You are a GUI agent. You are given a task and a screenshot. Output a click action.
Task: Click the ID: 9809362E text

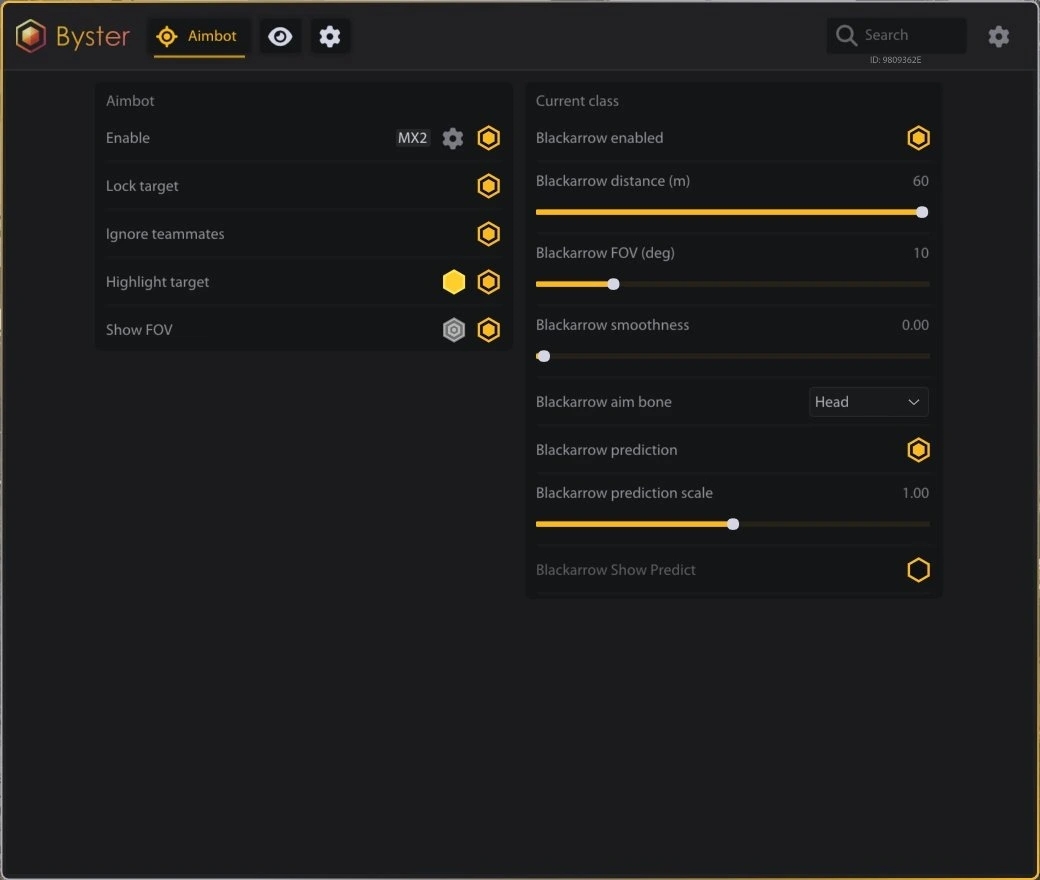[x=895, y=60]
